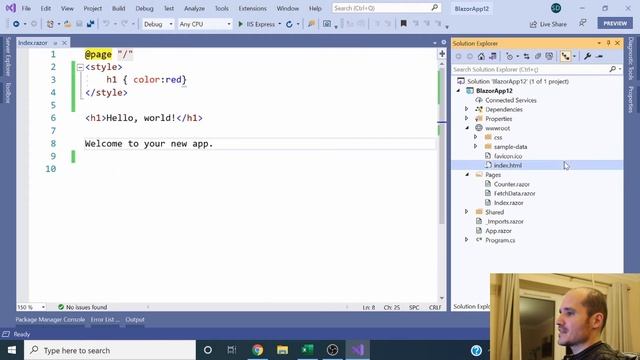640x360 pixels.
Task: Click Collapse All icon in Solution Explorer
Action: pos(538,56)
